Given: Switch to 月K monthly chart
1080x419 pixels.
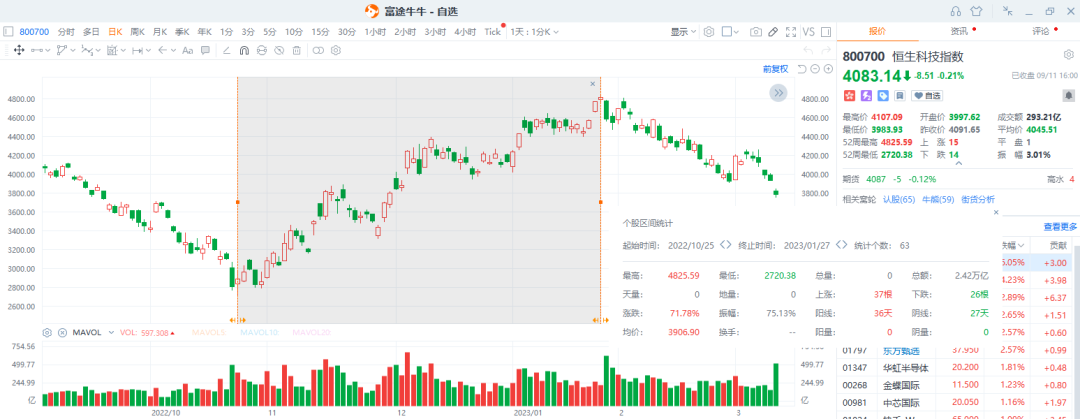Looking at the screenshot, I should point(160,32).
